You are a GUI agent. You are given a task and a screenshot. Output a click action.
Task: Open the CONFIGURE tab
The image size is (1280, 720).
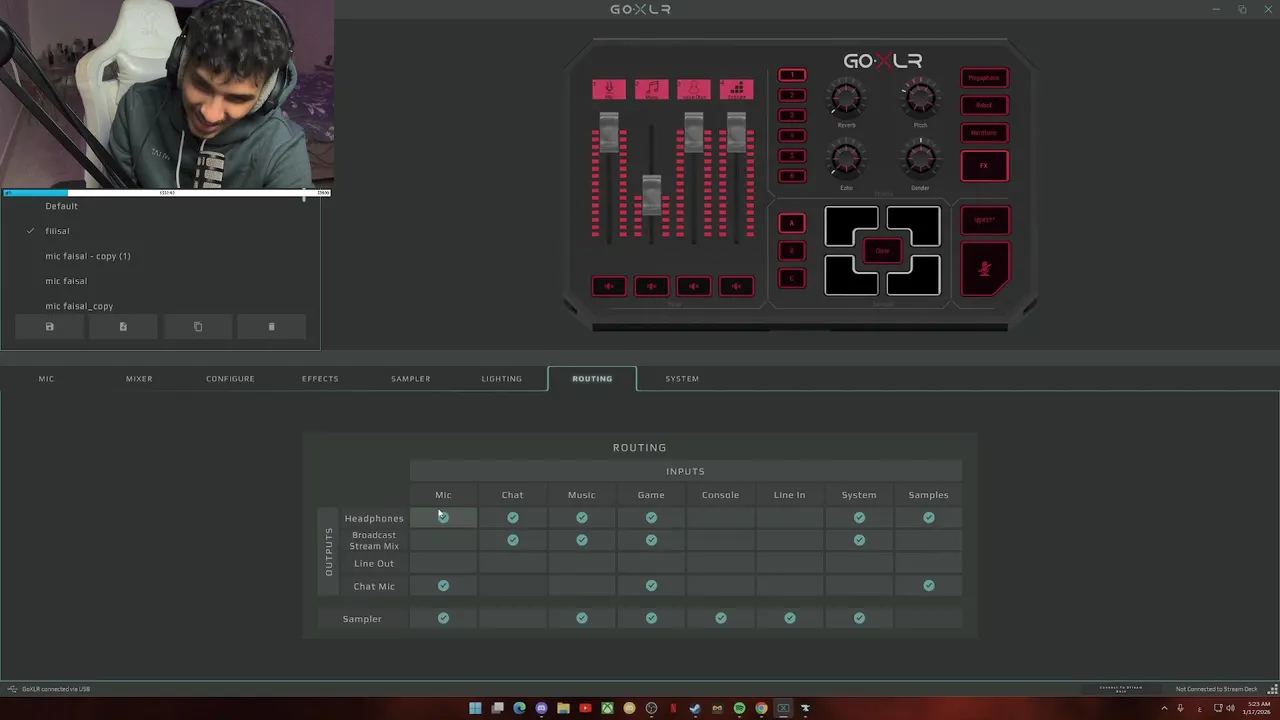click(230, 379)
